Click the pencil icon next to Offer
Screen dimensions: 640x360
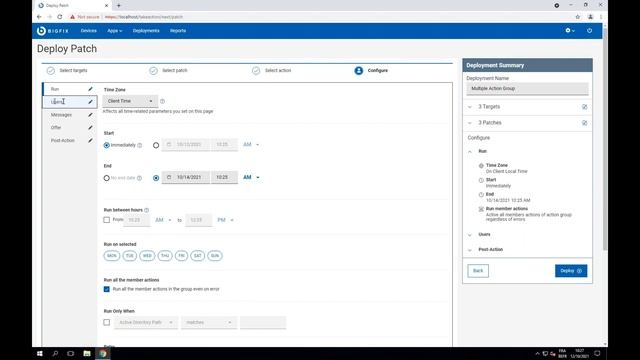tap(90, 127)
